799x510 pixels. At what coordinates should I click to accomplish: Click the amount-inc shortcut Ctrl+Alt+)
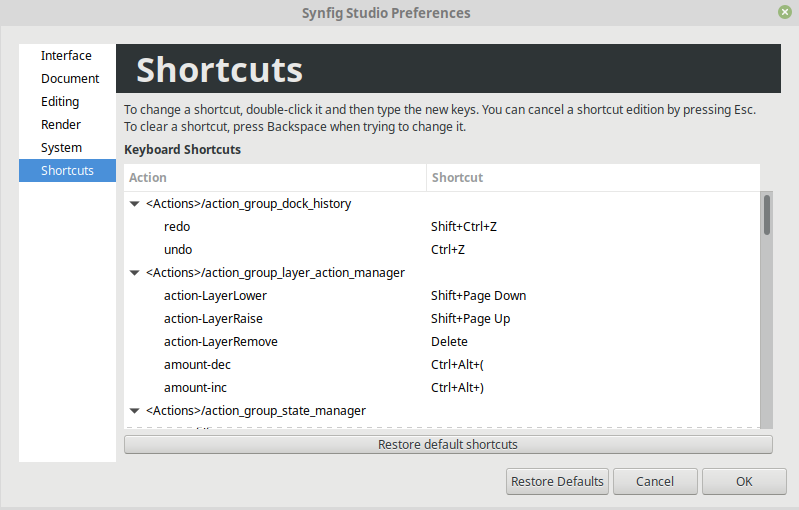pyautogui.click(x=457, y=388)
